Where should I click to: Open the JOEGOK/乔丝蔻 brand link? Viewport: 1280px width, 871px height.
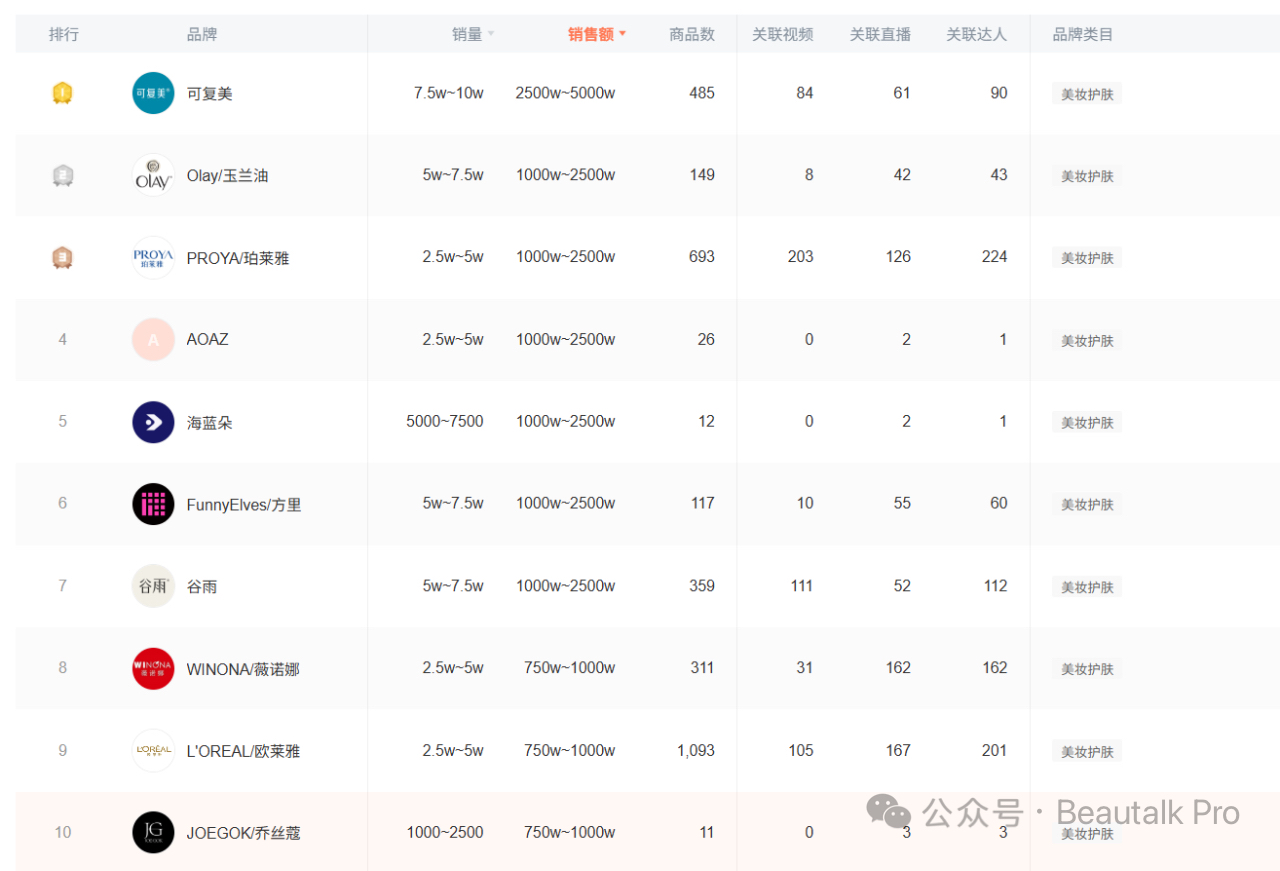[243, 833]
